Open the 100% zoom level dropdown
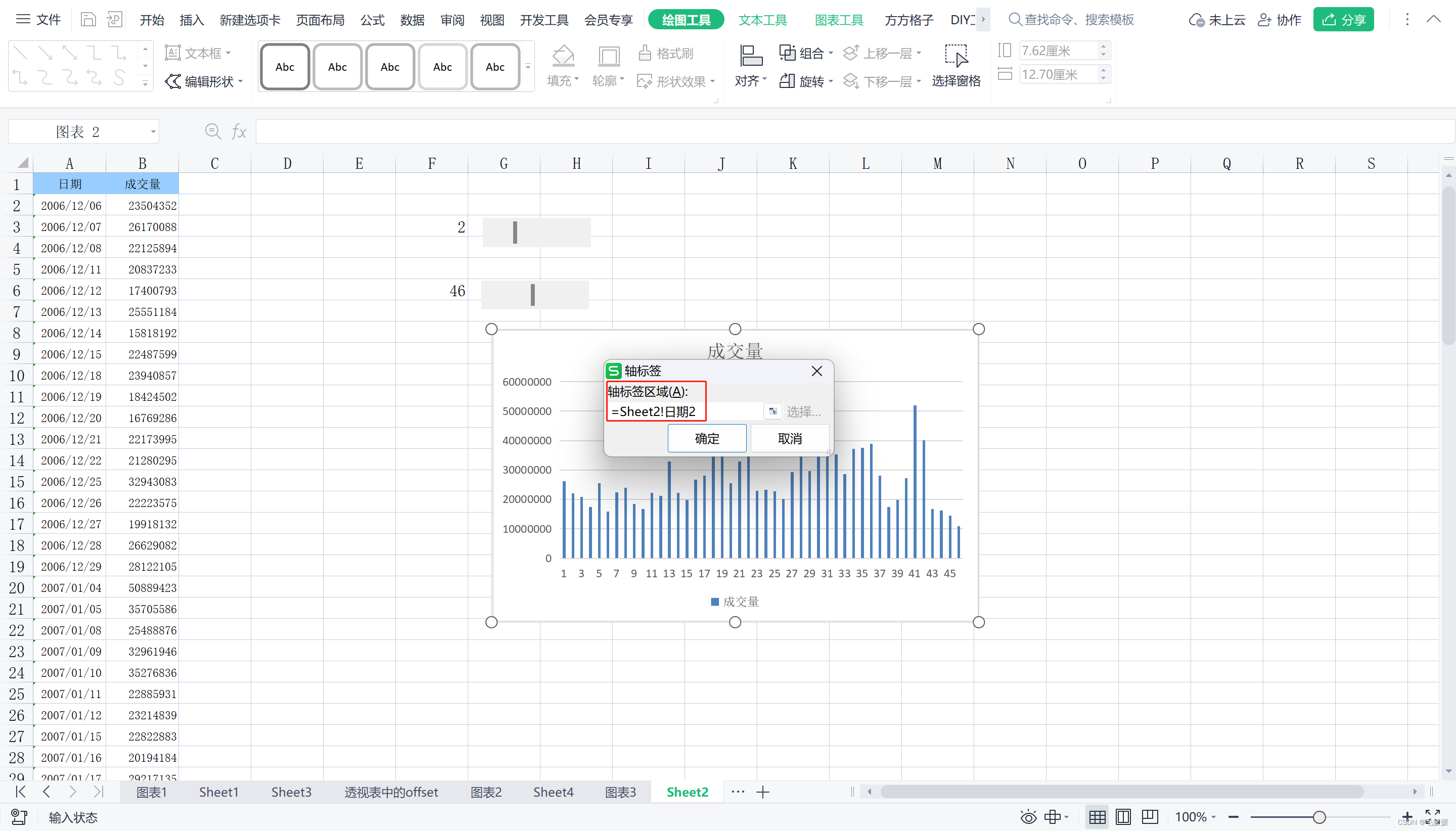This screenshot has height=831, width=1456. click(x=1195, y=817)
